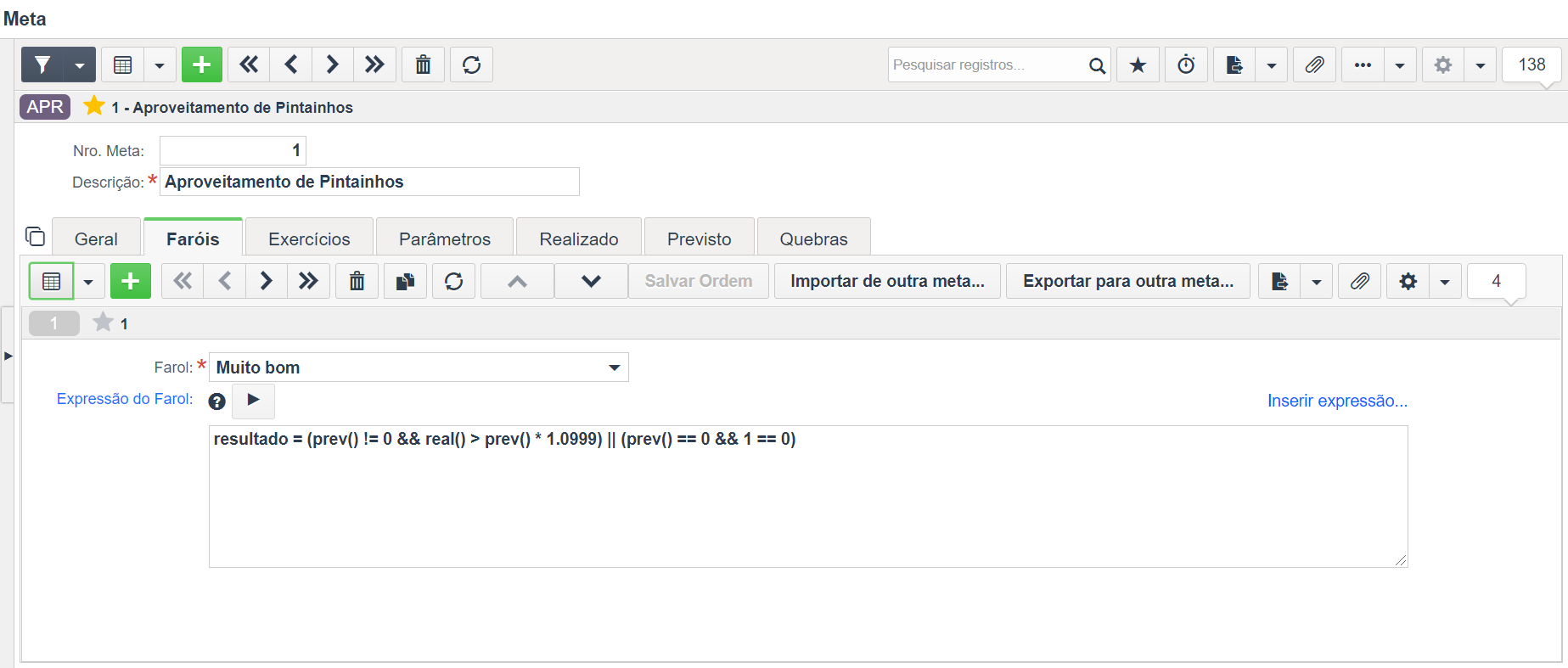Click the copy tabs icon beside Geral
The width and height of the screenshot is (1568, 668).
[x=35, y=236]
